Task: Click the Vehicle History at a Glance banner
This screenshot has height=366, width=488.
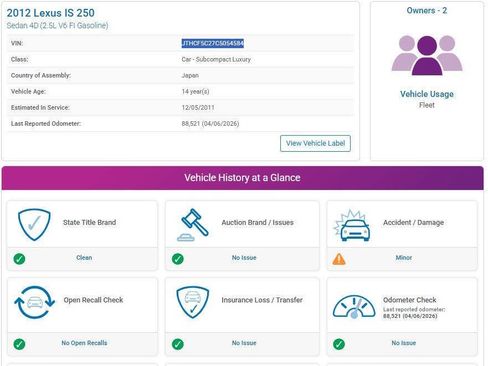Action: coord(243,178)
